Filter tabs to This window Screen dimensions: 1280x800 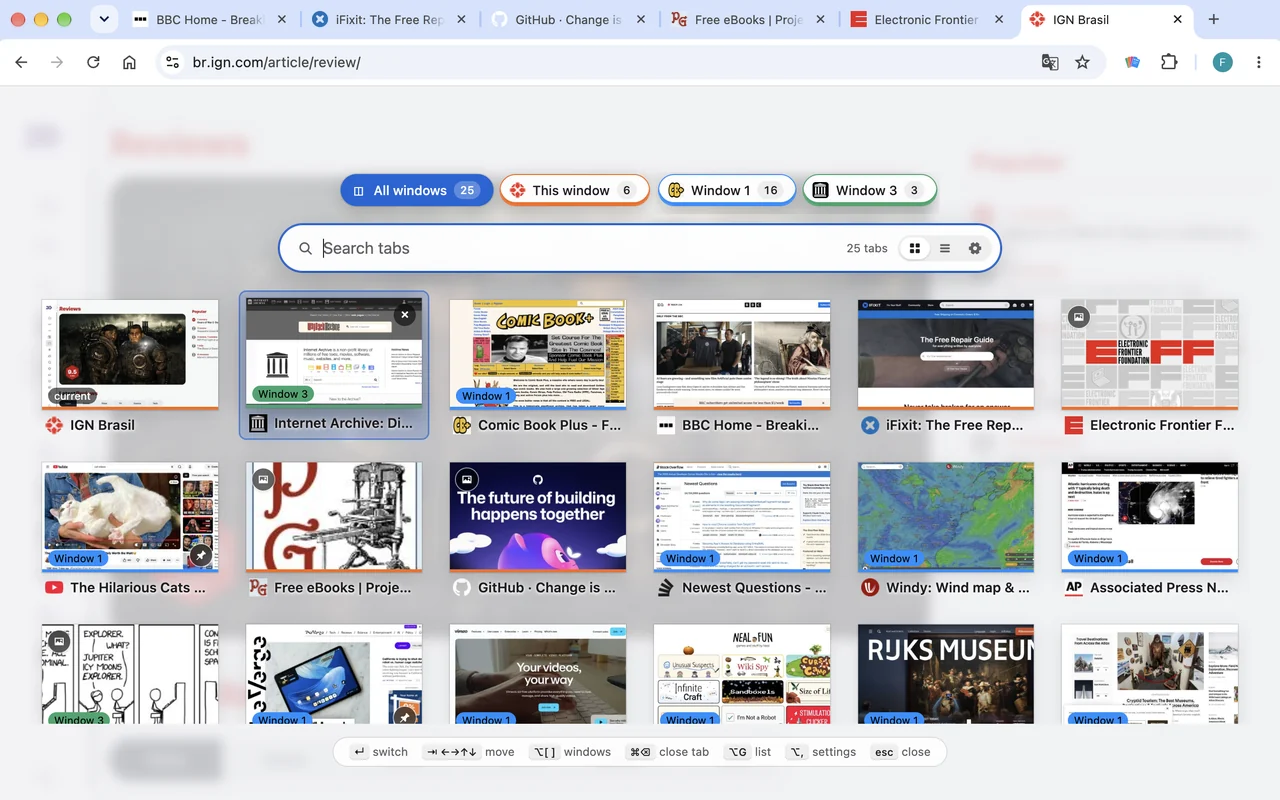(x=575, y=190)
